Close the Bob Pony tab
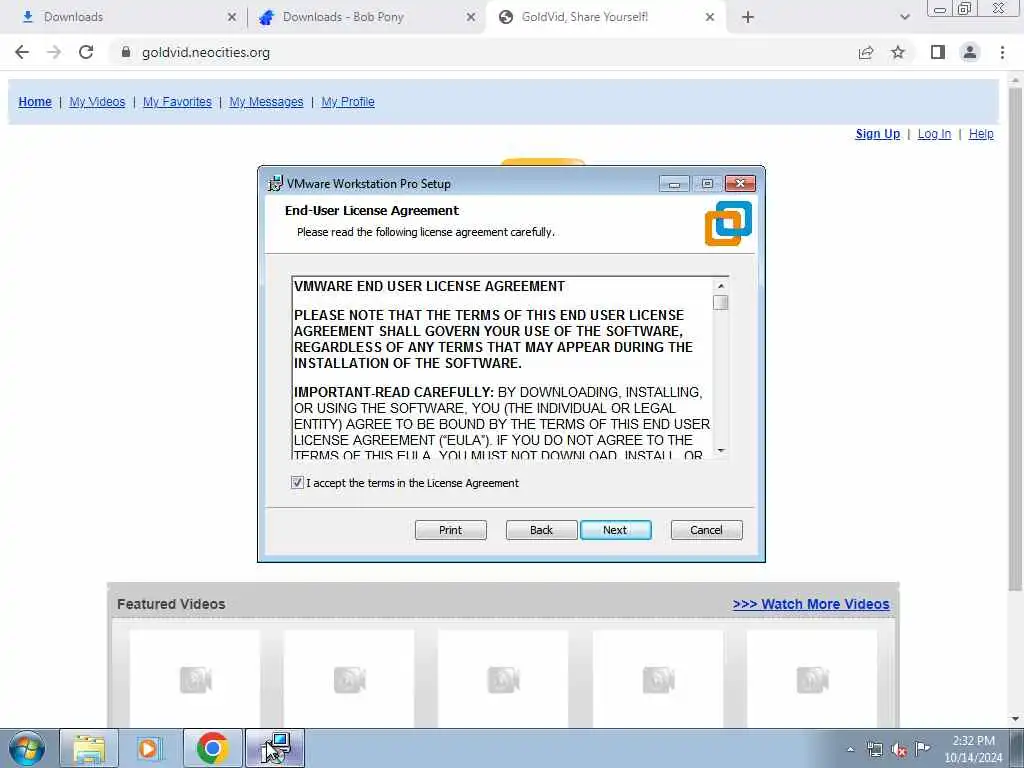The height and width of the screenshot is (768, 1024). pos(471,17)
